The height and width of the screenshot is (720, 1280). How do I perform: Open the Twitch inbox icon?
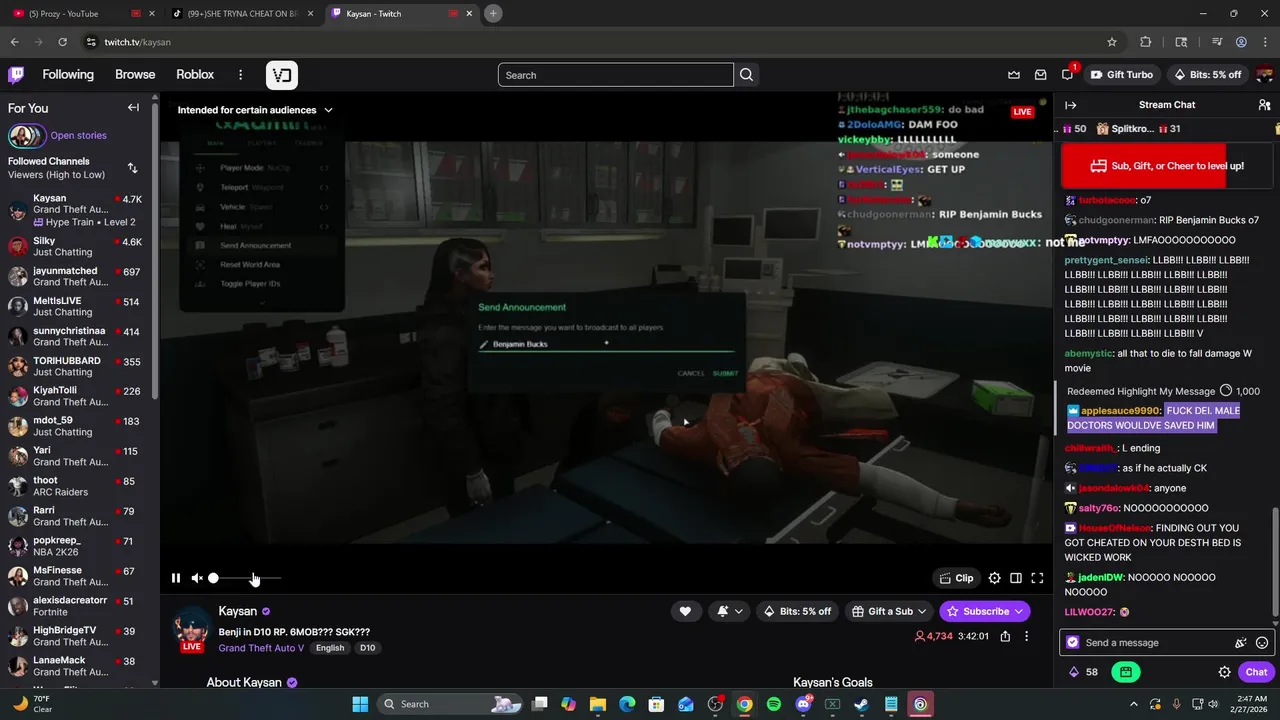pyautogui.click(x=1041, y=75)
